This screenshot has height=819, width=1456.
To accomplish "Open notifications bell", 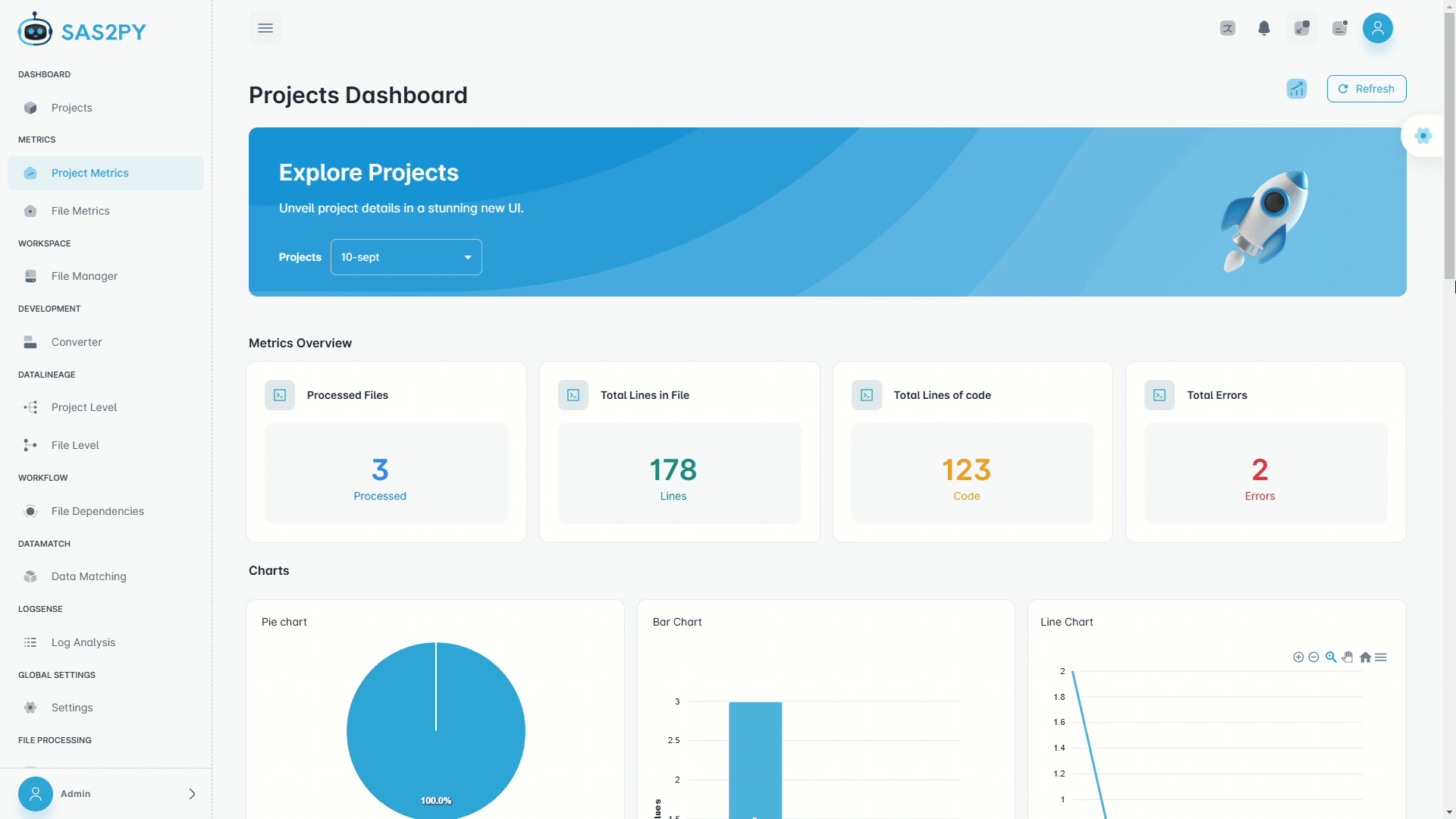I will tap(1263, 28).
